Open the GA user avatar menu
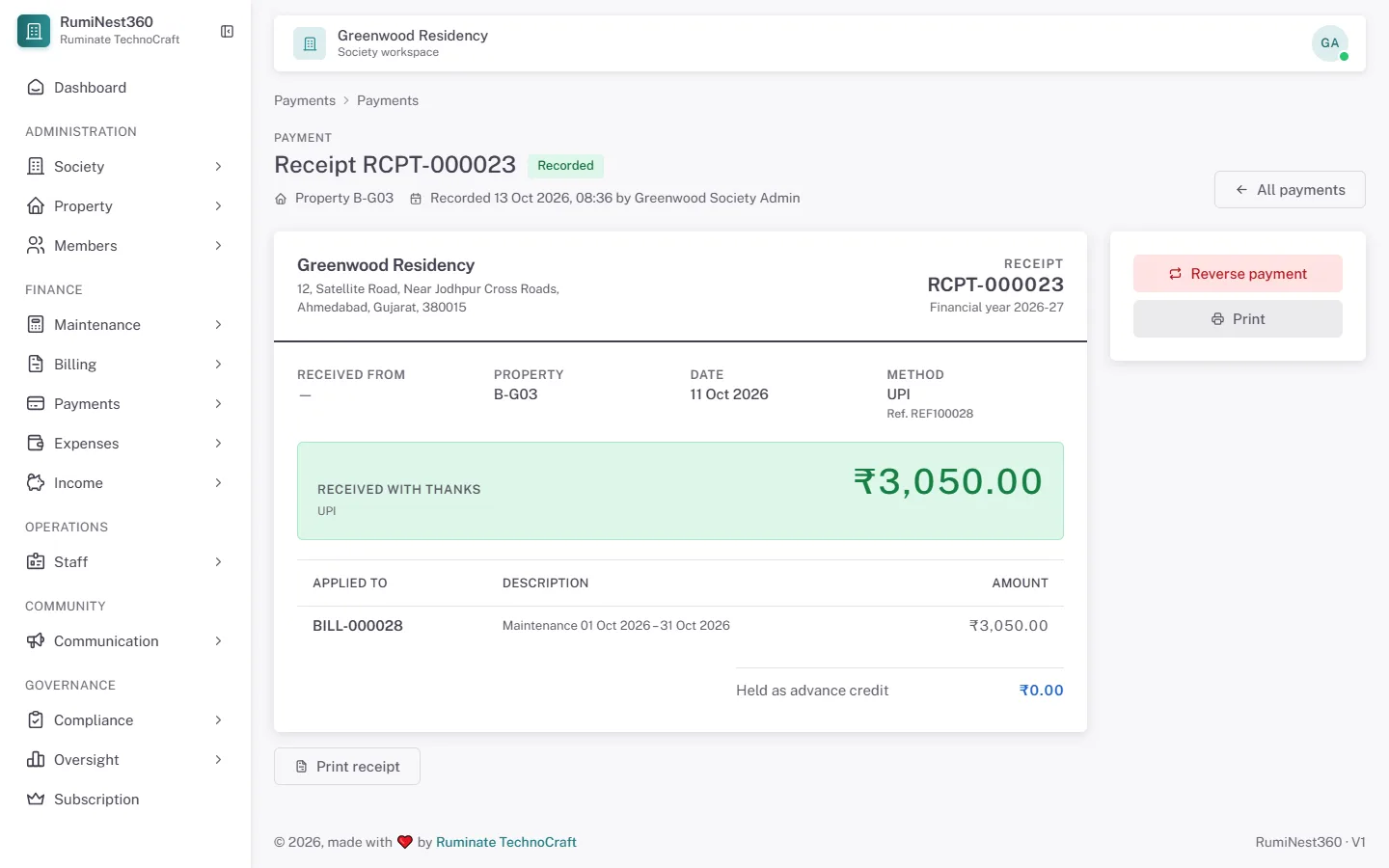1389x868 pixels. [1330, 43]
